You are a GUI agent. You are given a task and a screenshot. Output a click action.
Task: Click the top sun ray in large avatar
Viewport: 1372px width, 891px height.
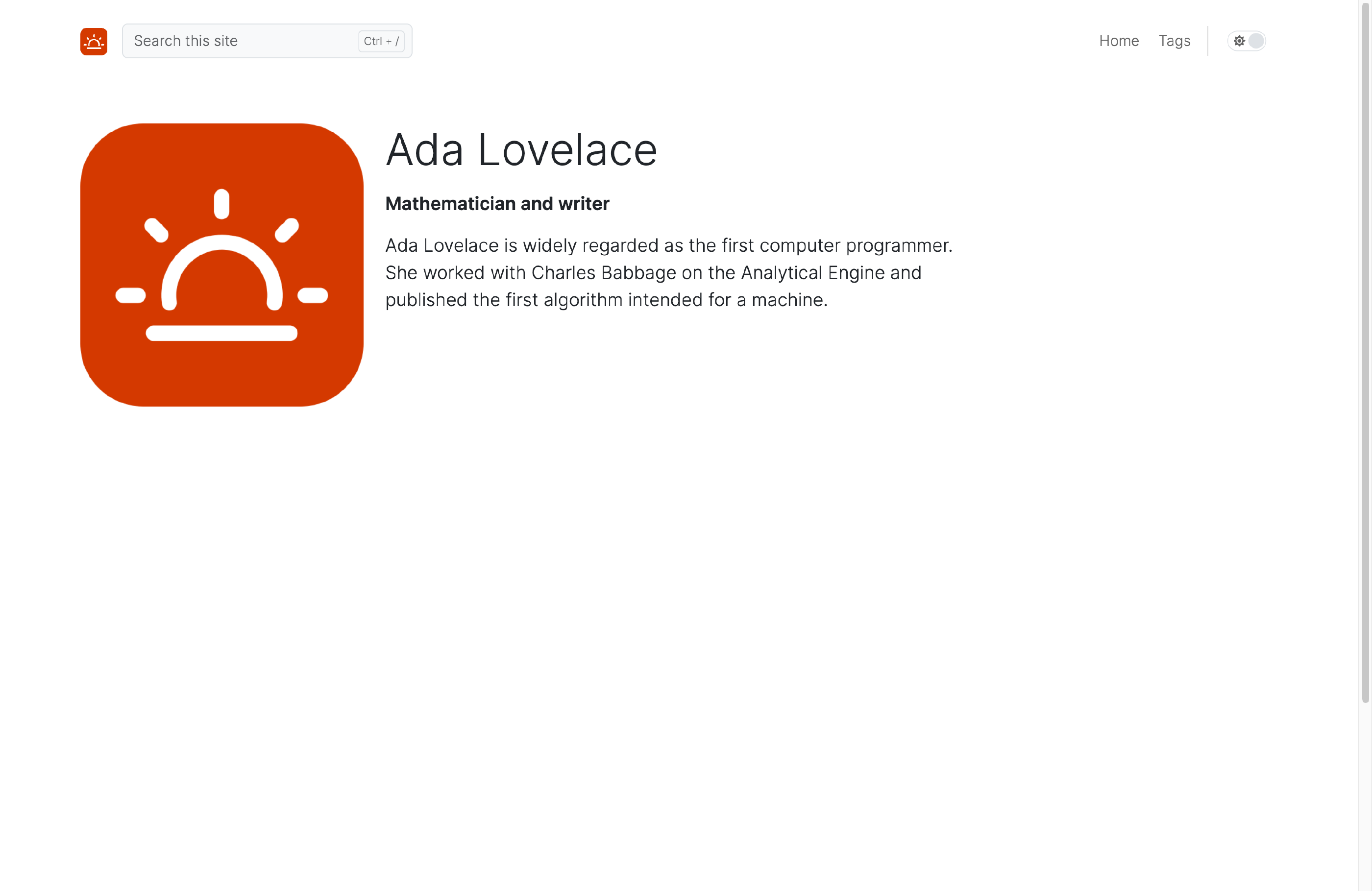(x=222, y=204)
